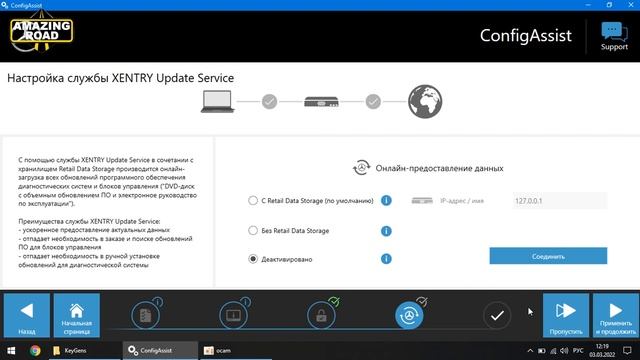Select the 'Деактивировано' radio button
This screenshot has width=640, height=360.
click(253, 259)
